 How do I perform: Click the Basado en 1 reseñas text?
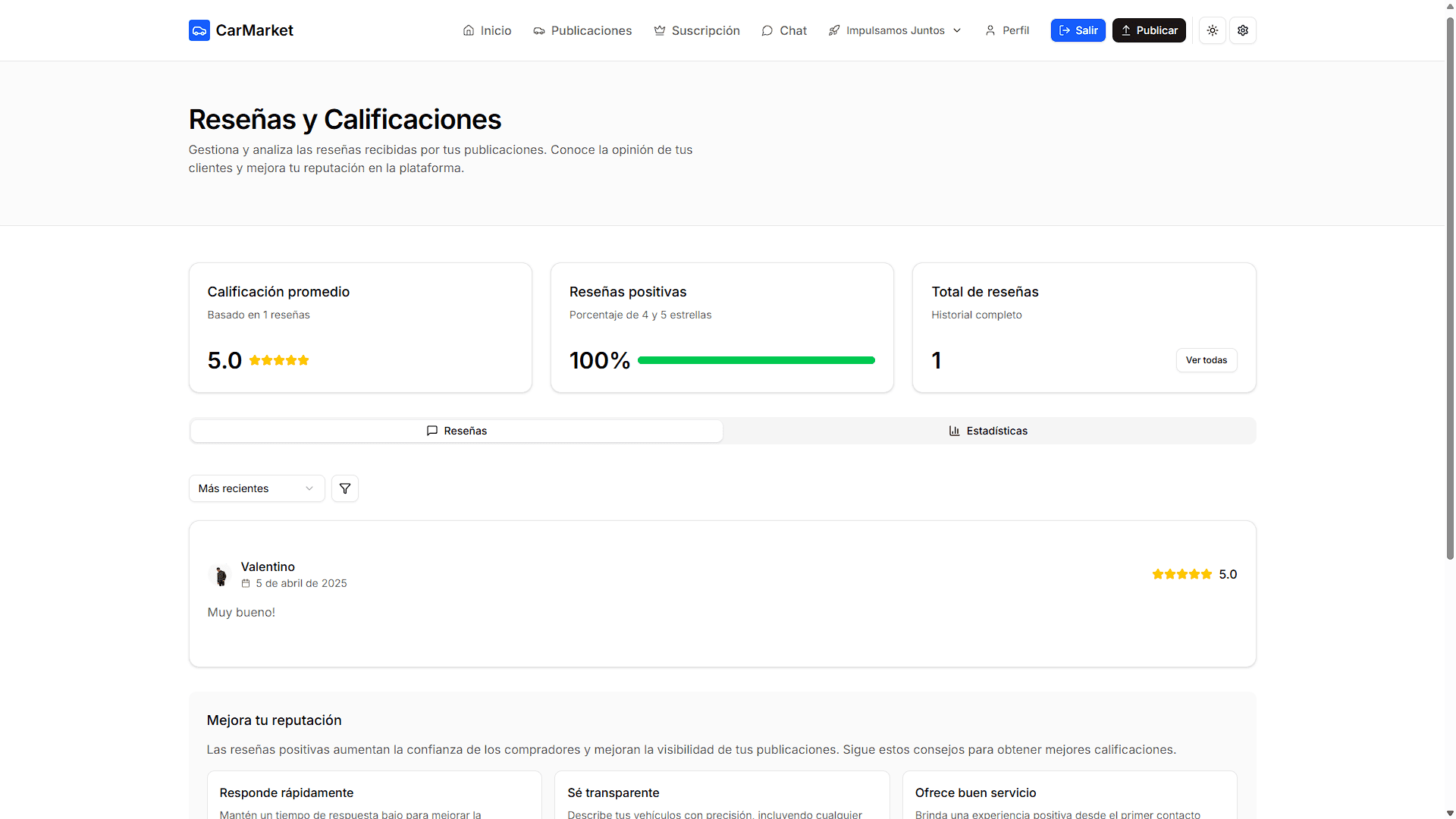[x=259, y=315]
